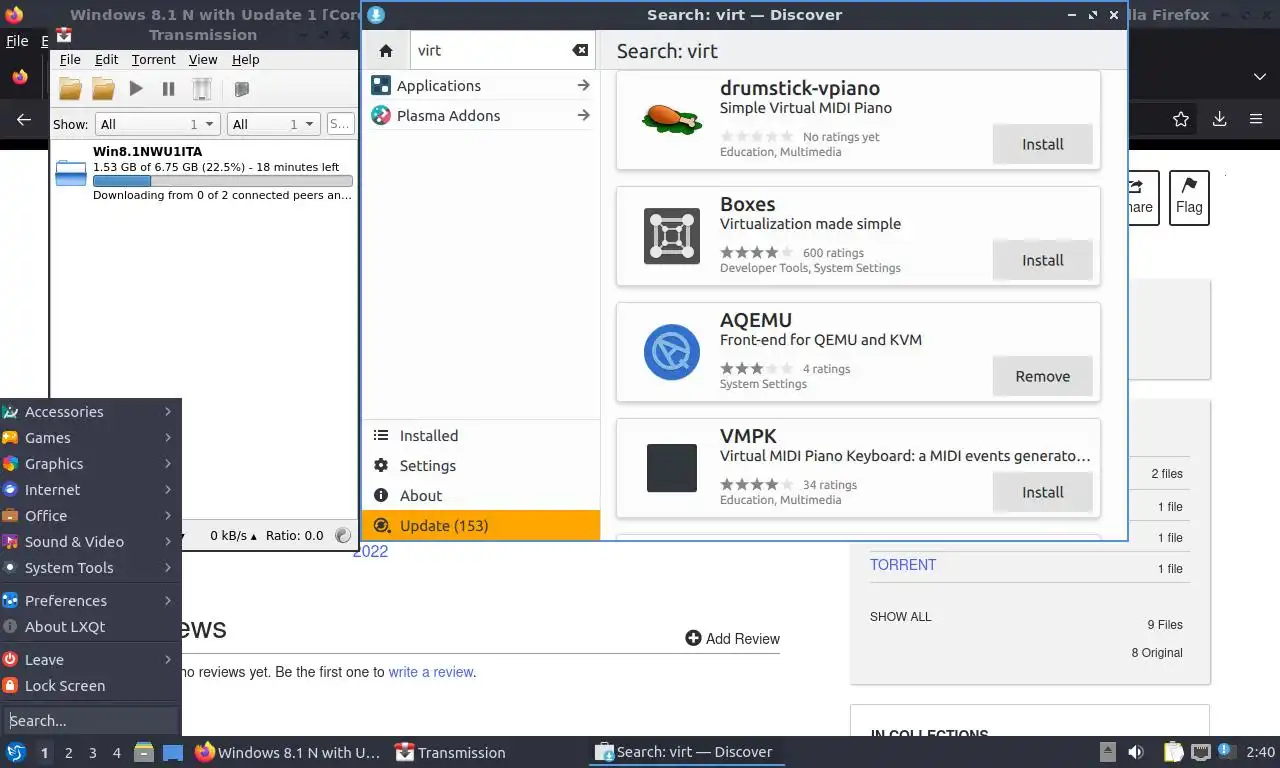Click the removable media eject tray icon
The image size is (1280, 768).
pyautogui.click(x=1108, y=752)
